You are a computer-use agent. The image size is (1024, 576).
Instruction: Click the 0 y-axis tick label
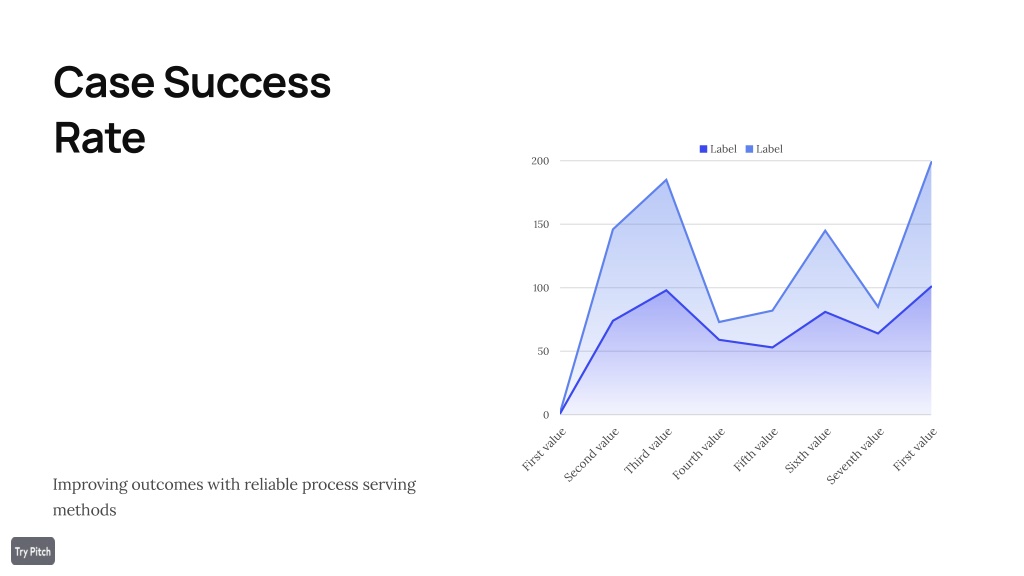(x=546, y=415)
